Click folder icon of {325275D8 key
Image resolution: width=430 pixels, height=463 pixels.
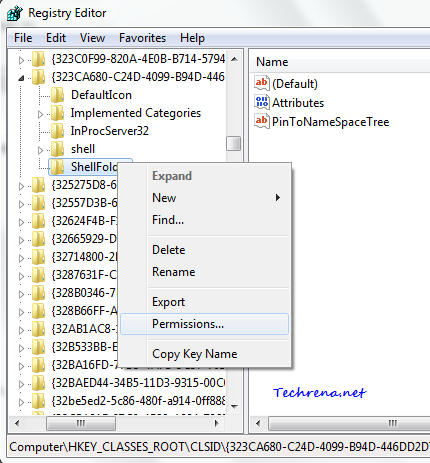coord(38,185)
